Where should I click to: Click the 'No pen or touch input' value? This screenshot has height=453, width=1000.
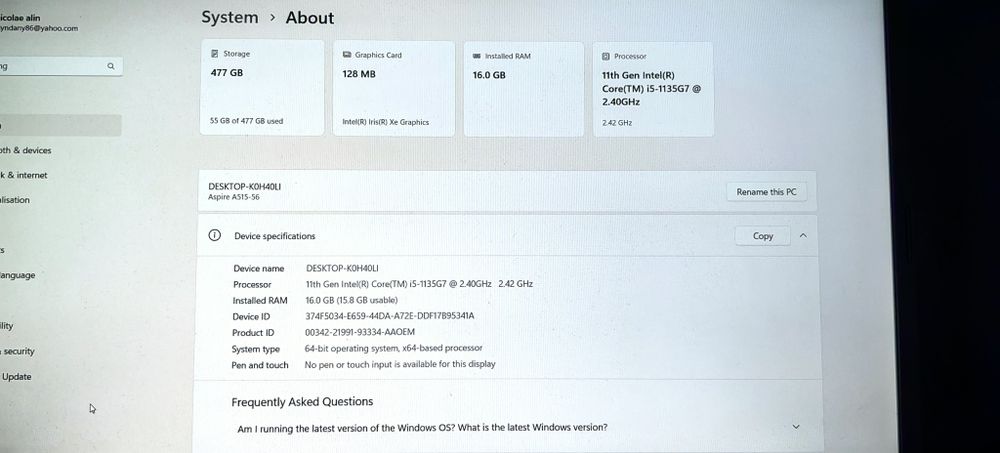pos(400,364)
